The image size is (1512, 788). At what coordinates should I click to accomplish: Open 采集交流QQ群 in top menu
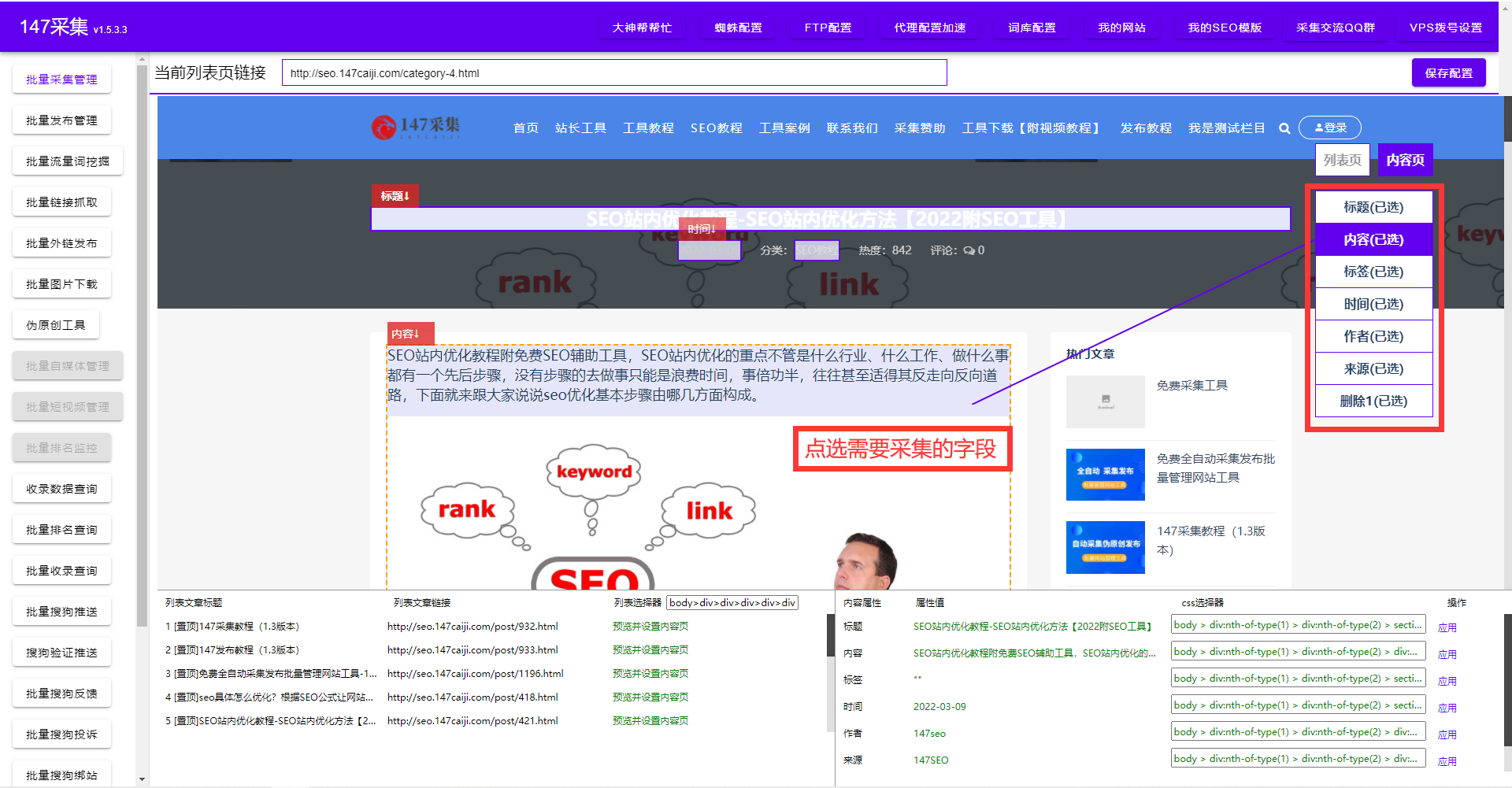1336,28
